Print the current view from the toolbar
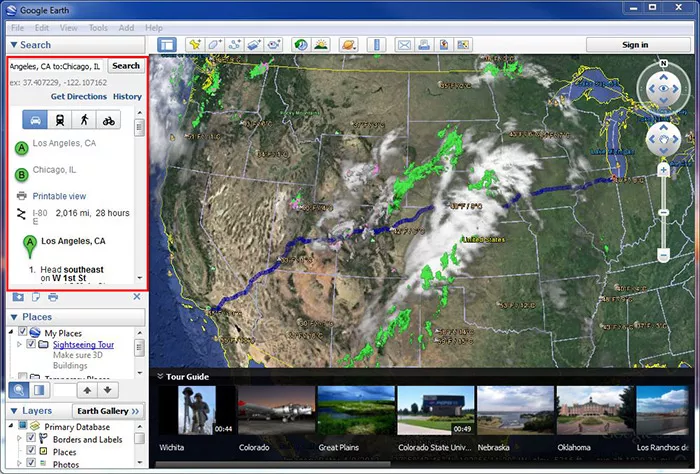The height and width of the screenshot is (474, 700). pos(424,45)
